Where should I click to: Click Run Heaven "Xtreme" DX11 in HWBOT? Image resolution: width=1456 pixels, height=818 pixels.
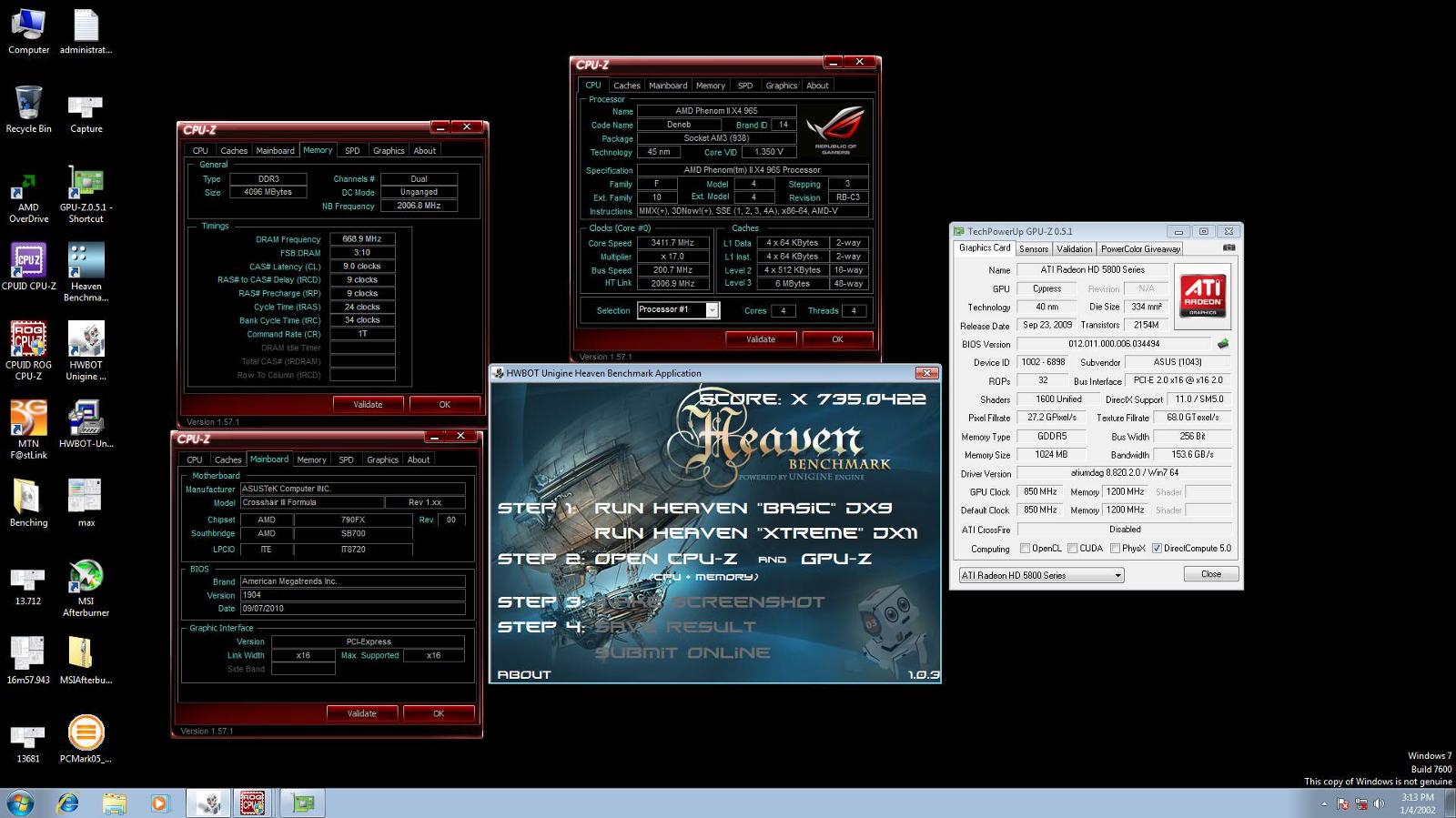(x=755, y=533)
